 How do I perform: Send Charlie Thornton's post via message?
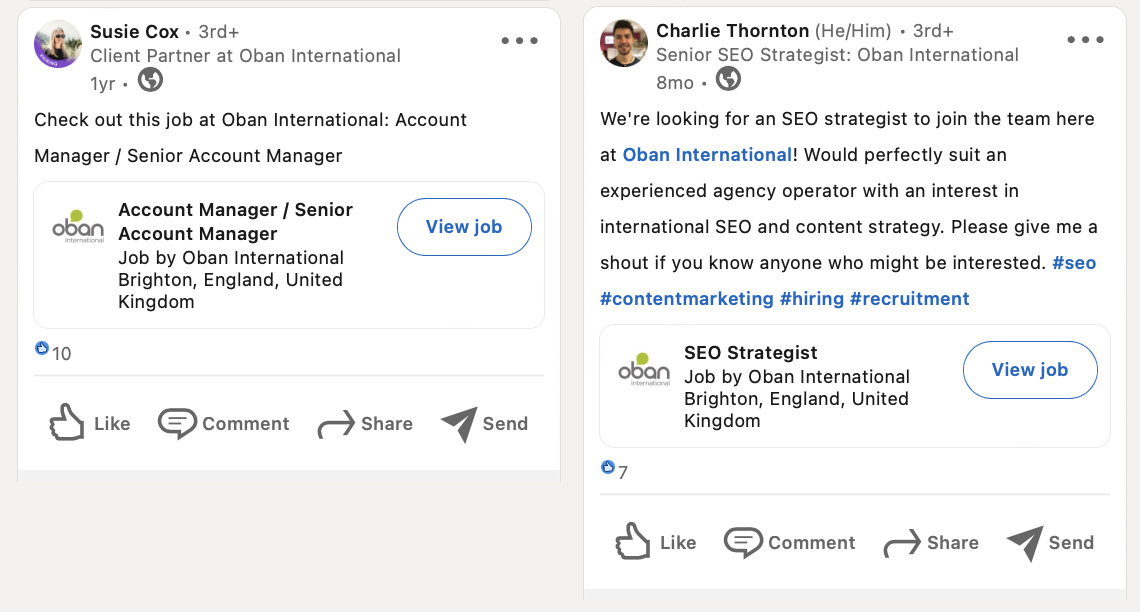[1051, 543]
